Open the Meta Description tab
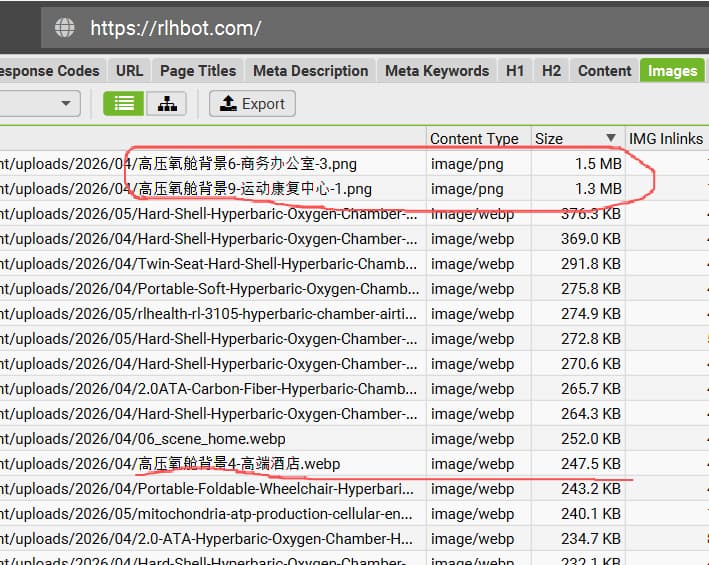The height and width of the screenshot is (565, 709). click(311, 71)
